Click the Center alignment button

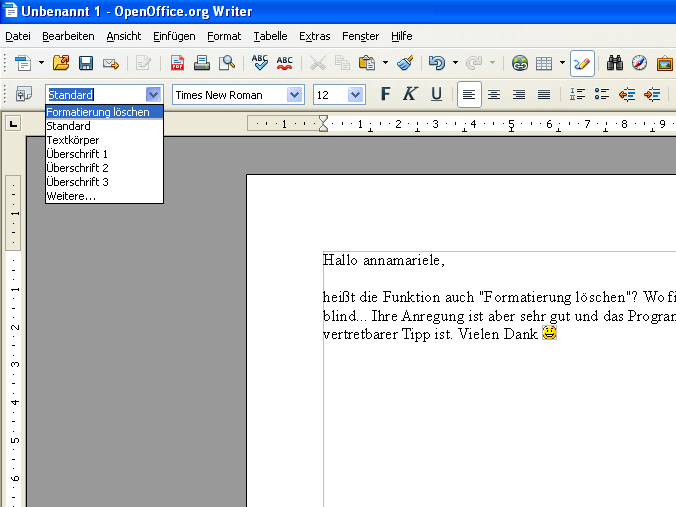click(x=494, y=94)
